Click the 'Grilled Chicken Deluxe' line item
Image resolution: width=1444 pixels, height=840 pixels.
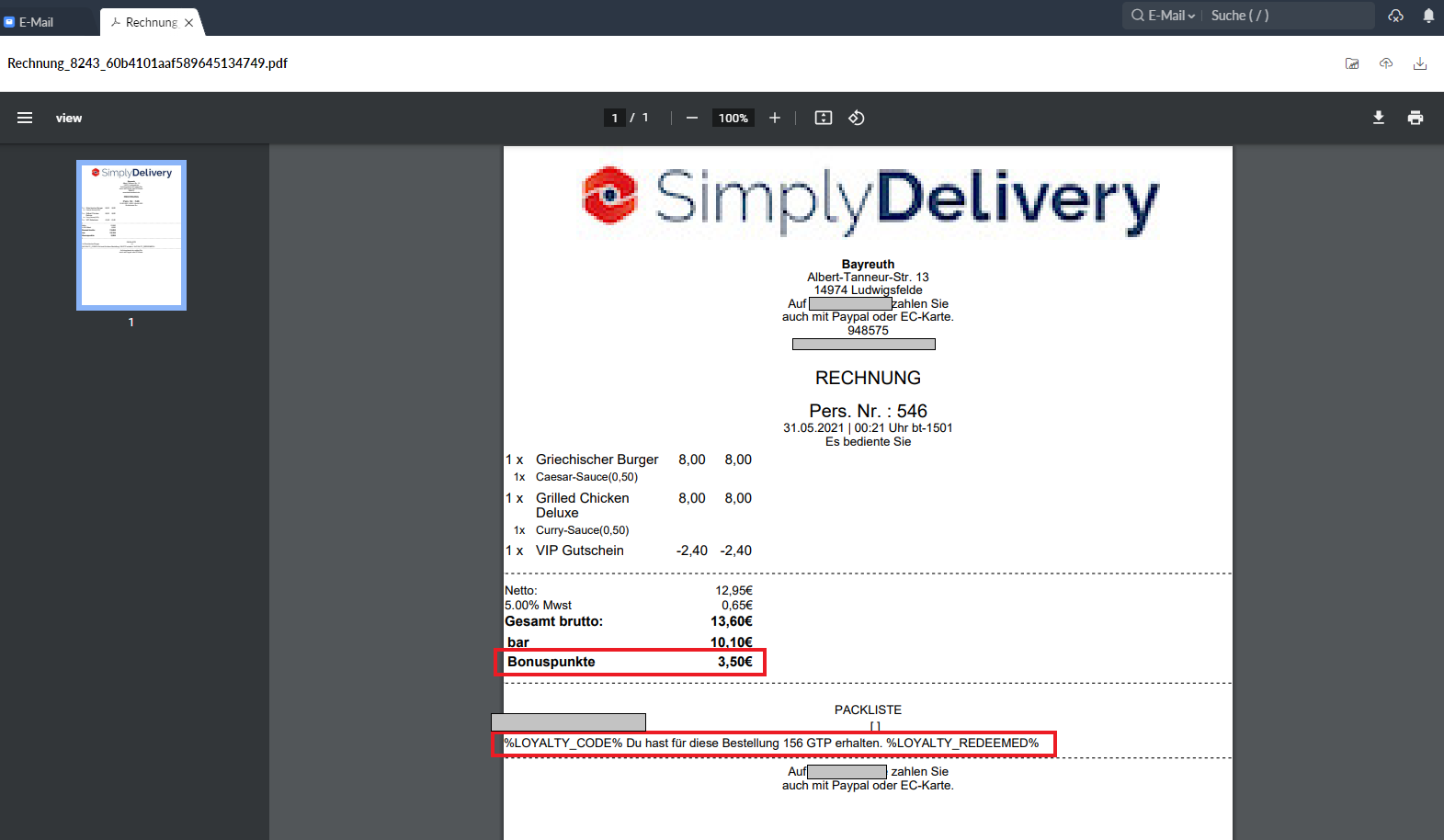click(583, 505)
